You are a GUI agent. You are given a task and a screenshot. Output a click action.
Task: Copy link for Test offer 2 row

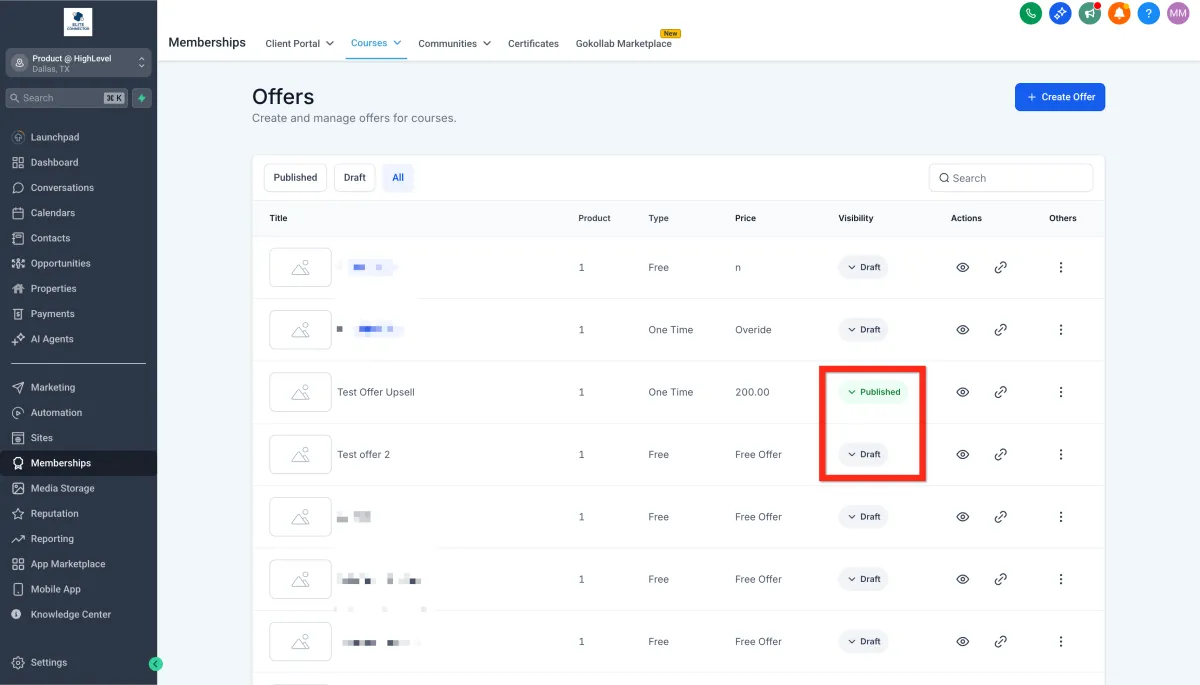(x=1000, y=454)
